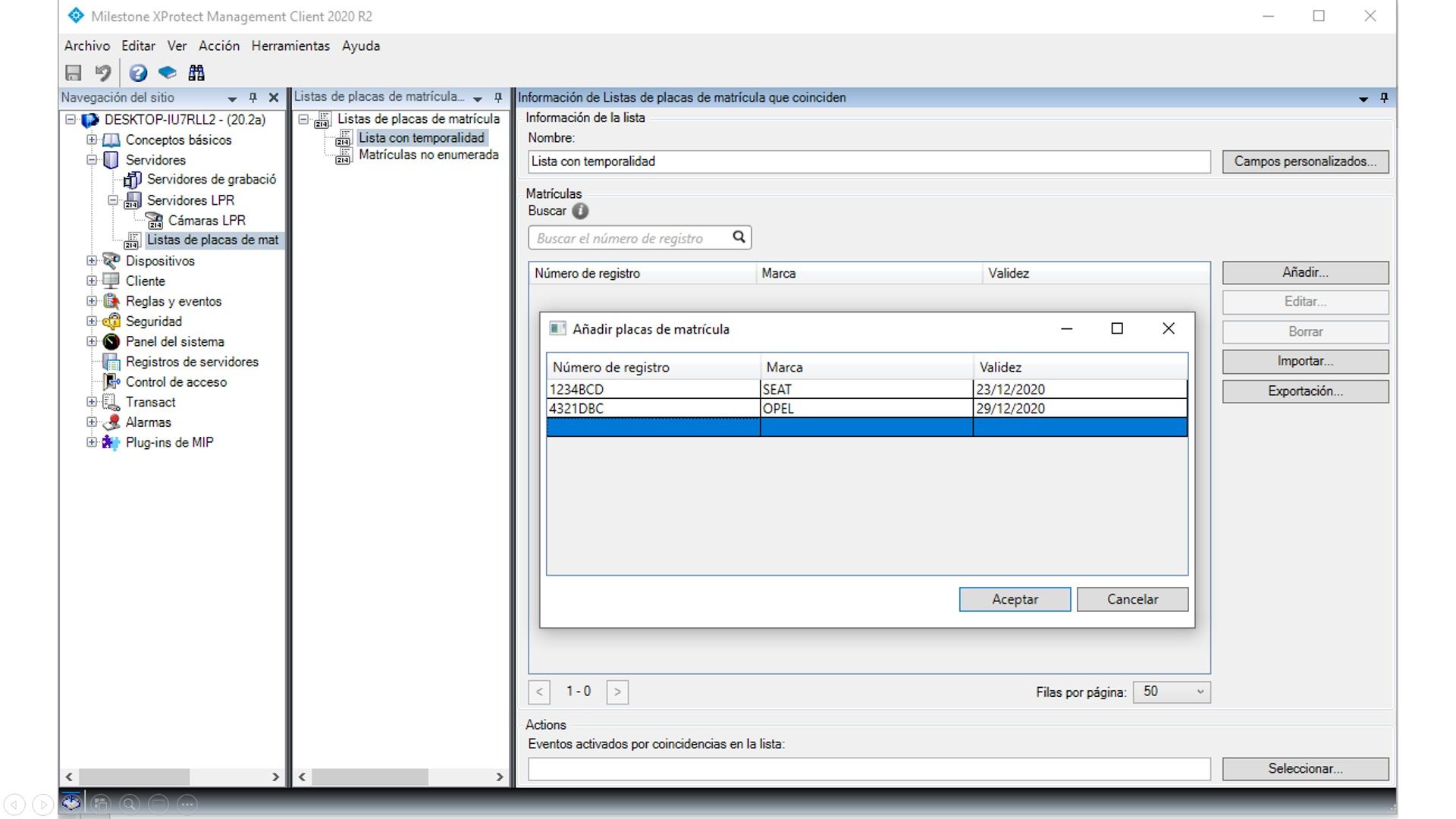The height and width of the screenshot is (819, 1456).
Task: Open the Ayuda menu
Action: (x=361, y=46)
